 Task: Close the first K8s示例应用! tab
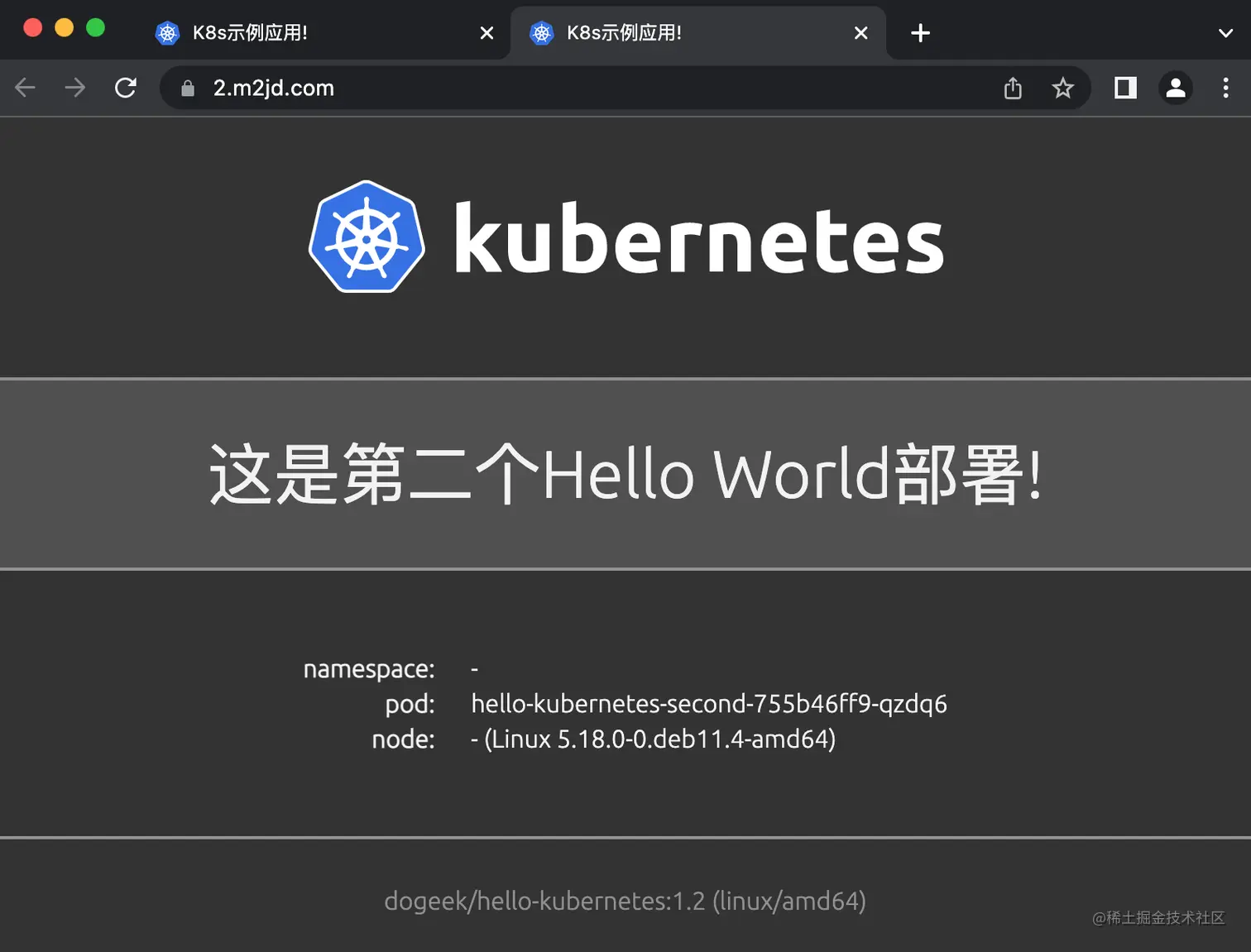tap(487, 33)
